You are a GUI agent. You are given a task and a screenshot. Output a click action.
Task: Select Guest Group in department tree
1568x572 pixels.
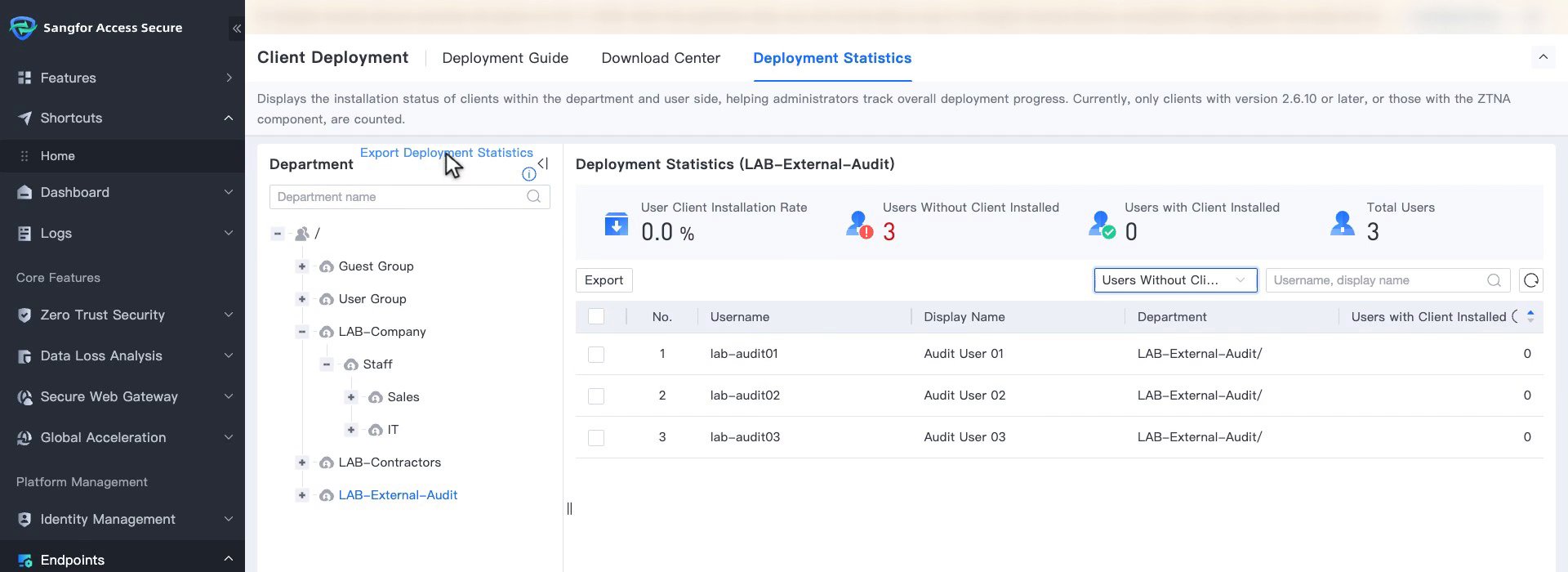click(376, 266)
